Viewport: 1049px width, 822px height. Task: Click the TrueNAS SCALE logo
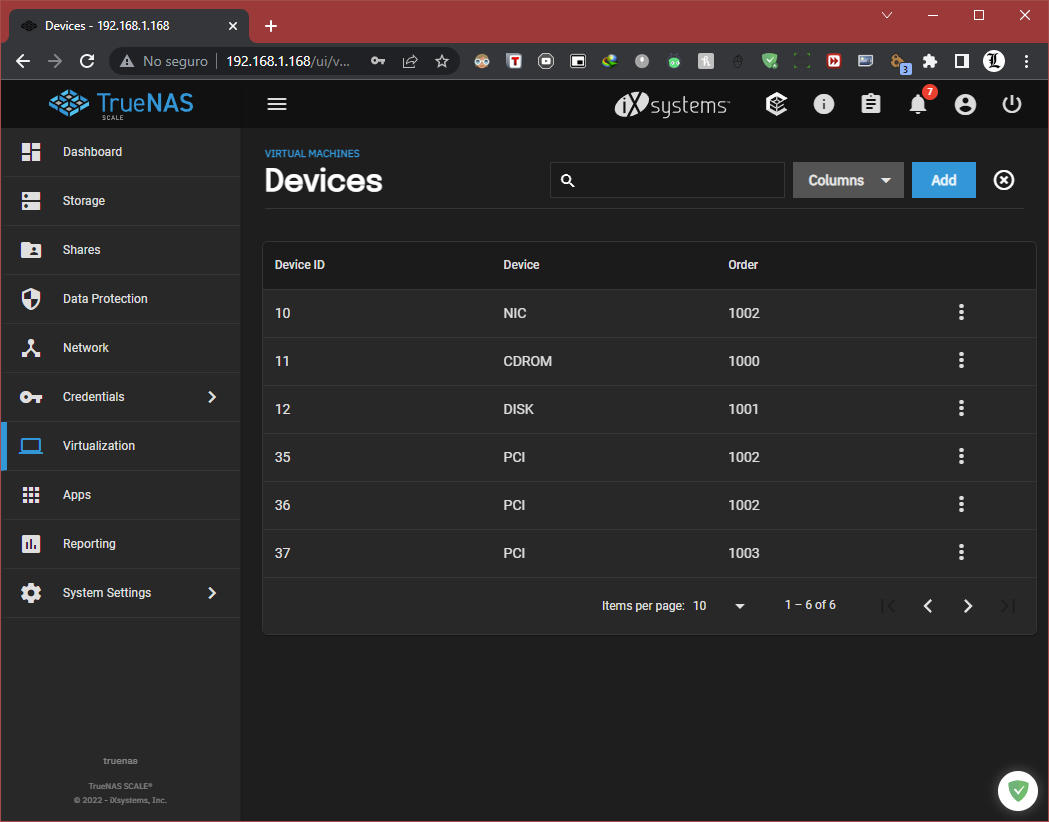121,104
